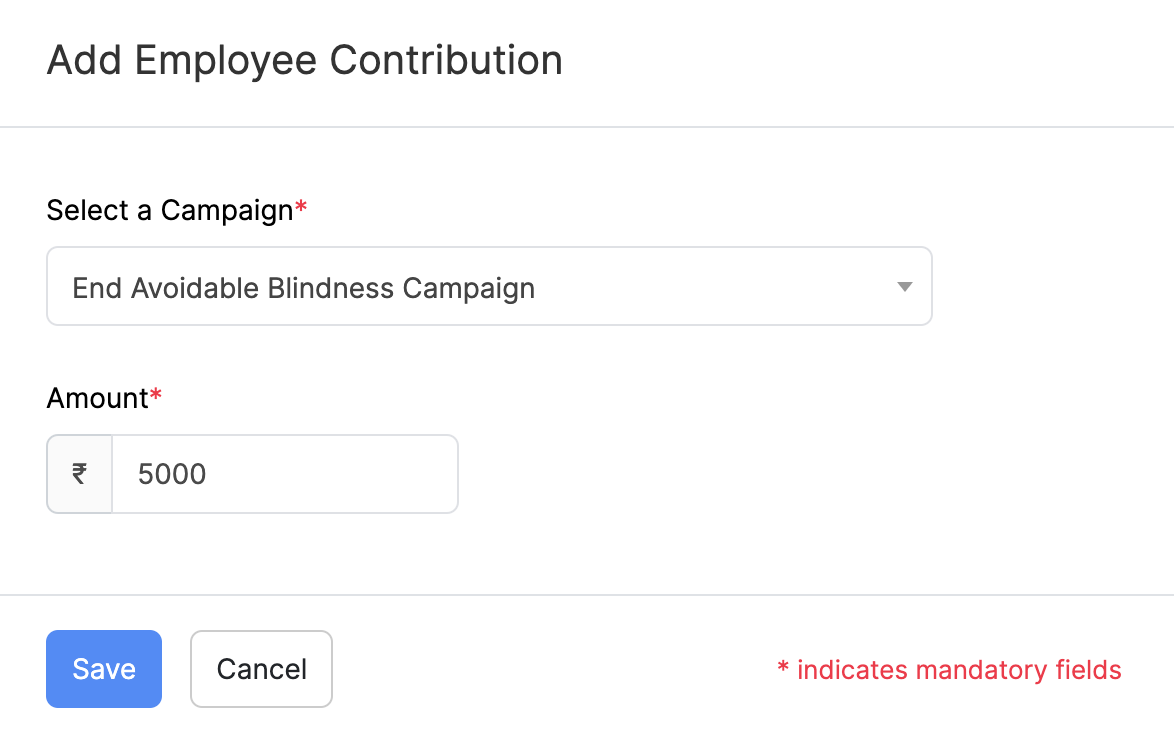Click the Amount field label
Screen dimensions: 1174x732
click(x=97, y=398)
